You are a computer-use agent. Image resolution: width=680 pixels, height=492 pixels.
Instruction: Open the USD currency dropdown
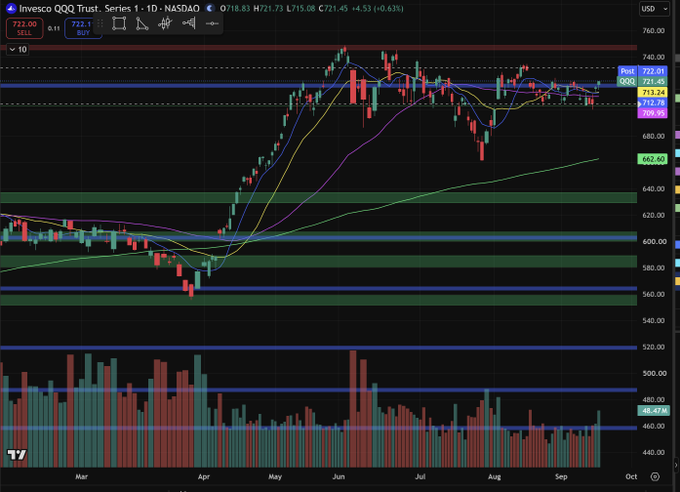[x=654, y=9]
